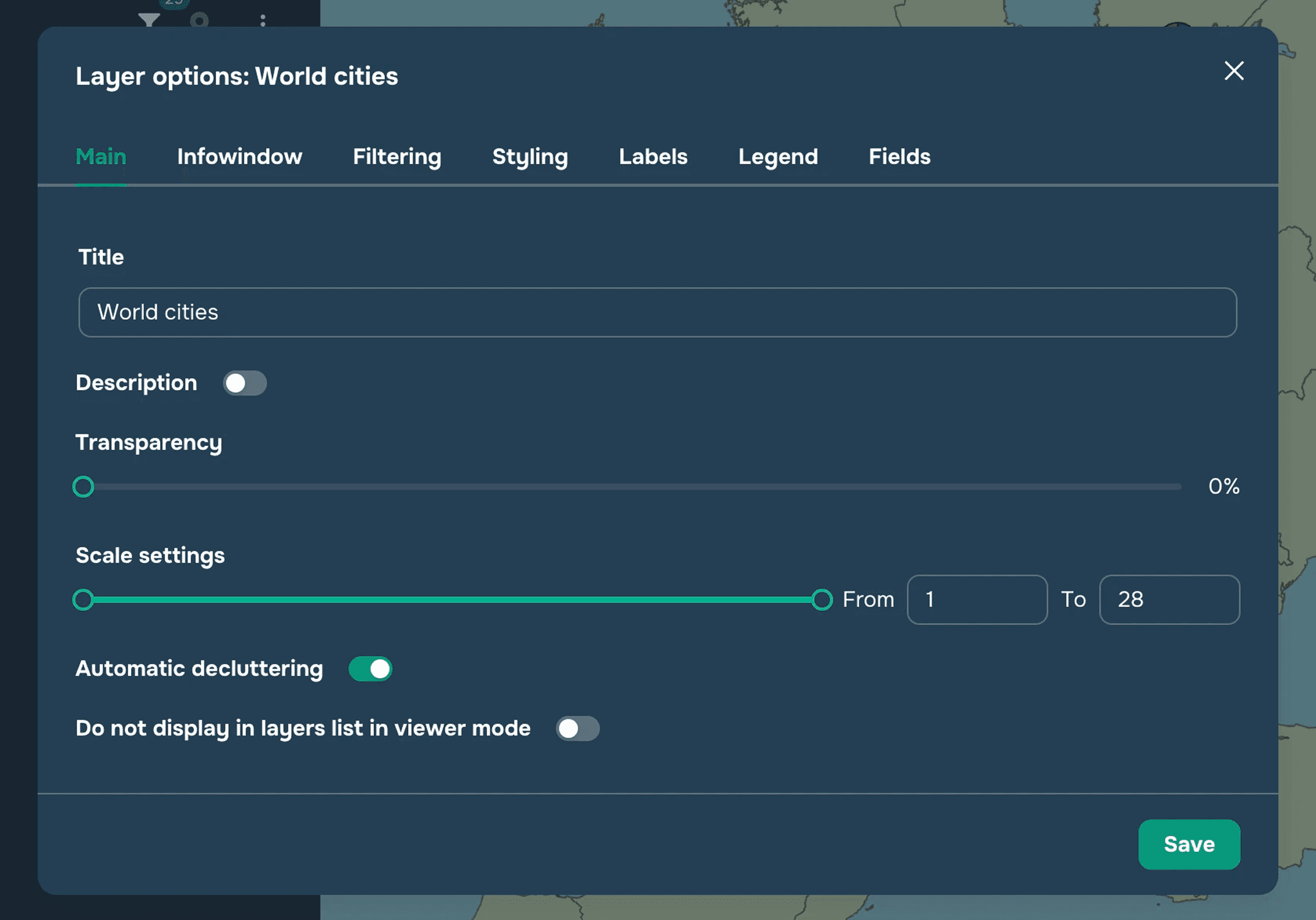Close the Layer options dialog

(x=1234, y=71)
